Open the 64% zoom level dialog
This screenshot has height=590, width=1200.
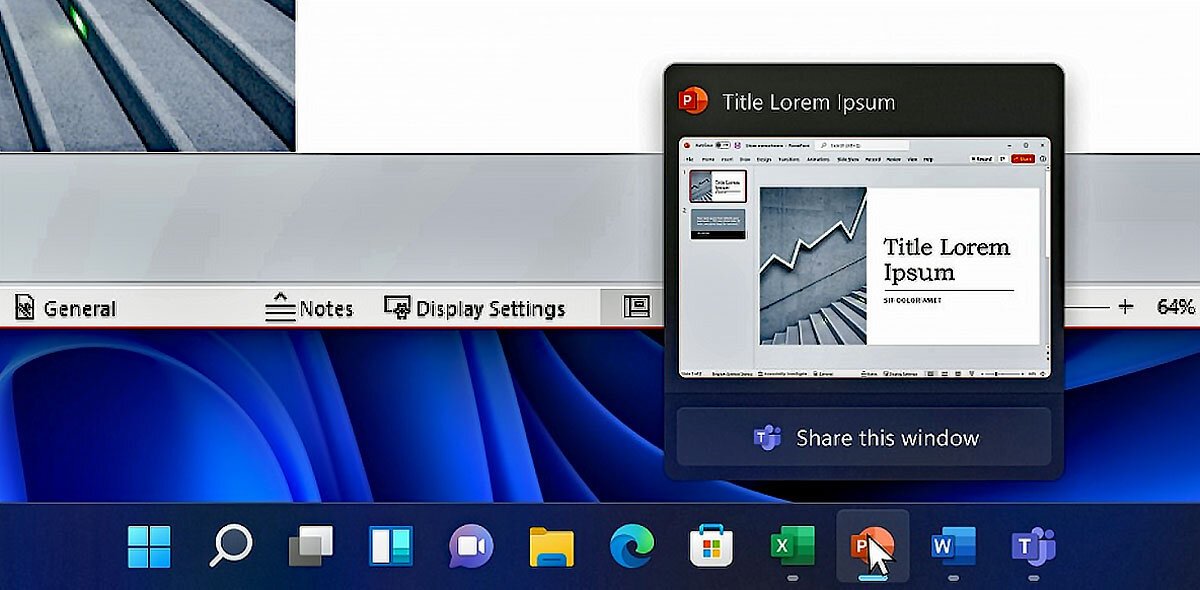click(x=1176, y=307)
